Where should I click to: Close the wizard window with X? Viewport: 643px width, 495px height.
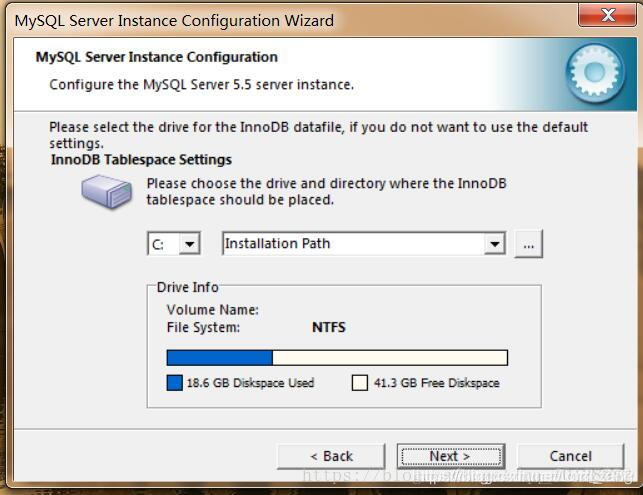pos(607,15)
